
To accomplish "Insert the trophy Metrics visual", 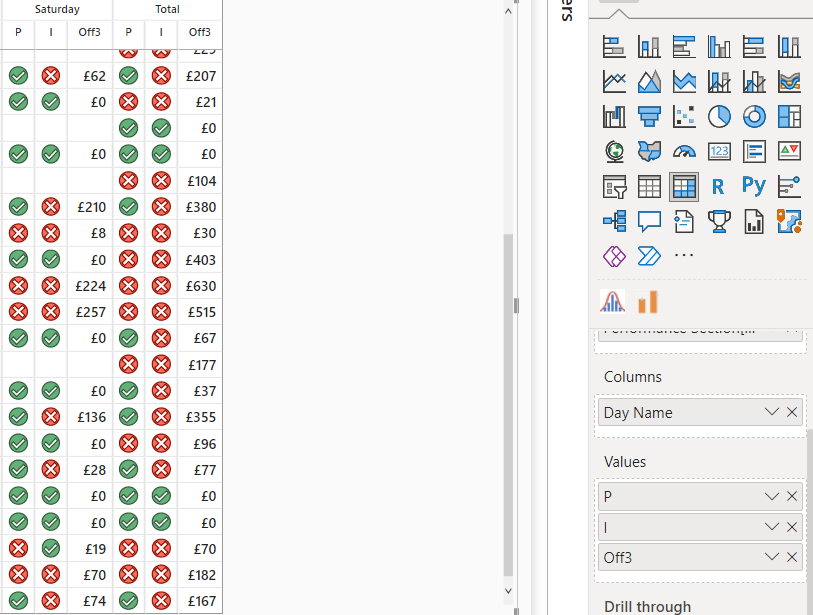I will click(x=719, y=221).
